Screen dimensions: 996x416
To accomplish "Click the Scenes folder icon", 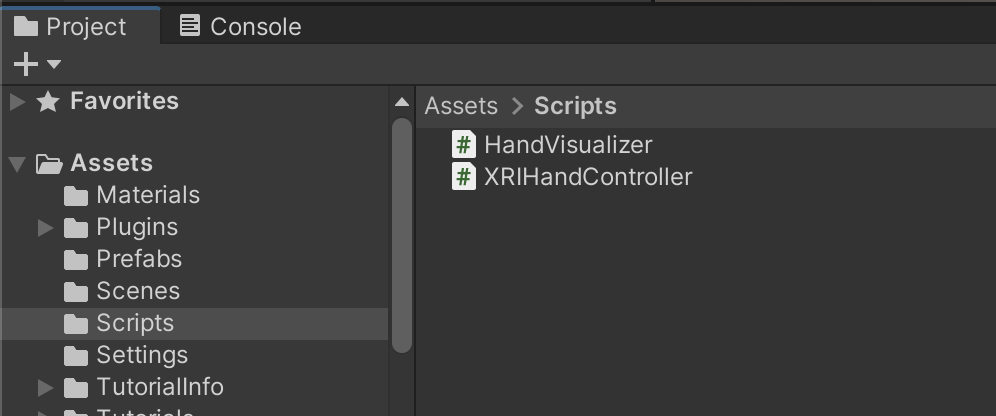I will (76, 291).
